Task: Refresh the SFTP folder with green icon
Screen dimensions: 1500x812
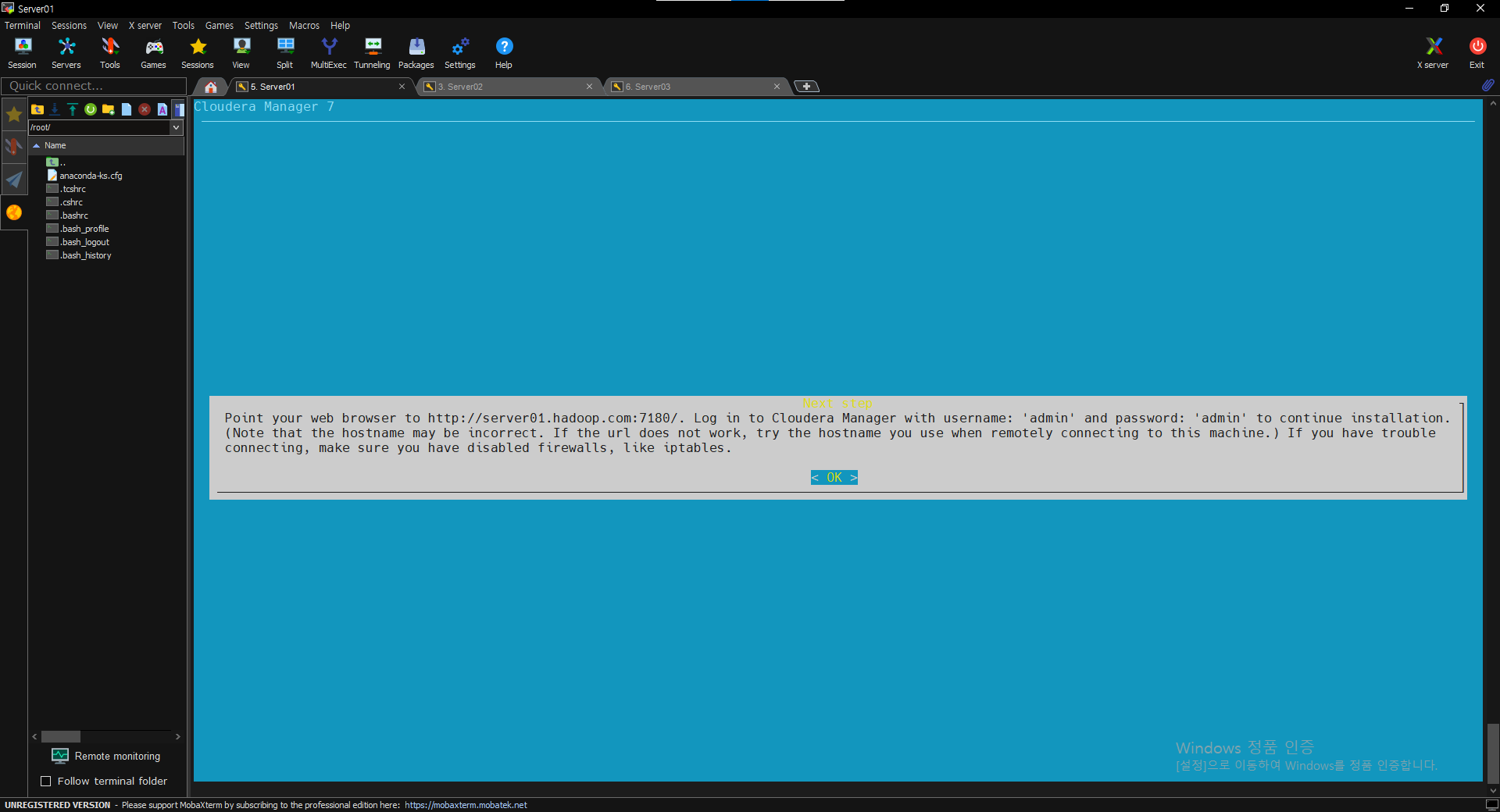Action: (x=91, y=109)
